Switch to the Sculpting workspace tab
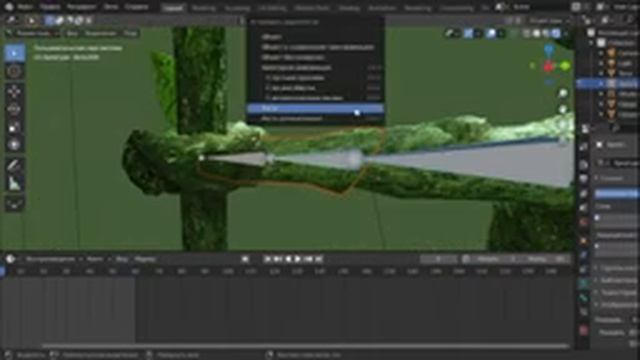 click(237, 8)
